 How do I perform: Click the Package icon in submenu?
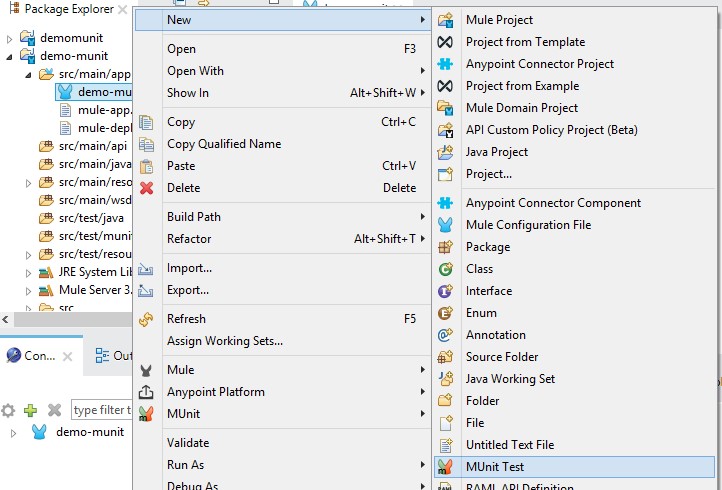[445, 247]
